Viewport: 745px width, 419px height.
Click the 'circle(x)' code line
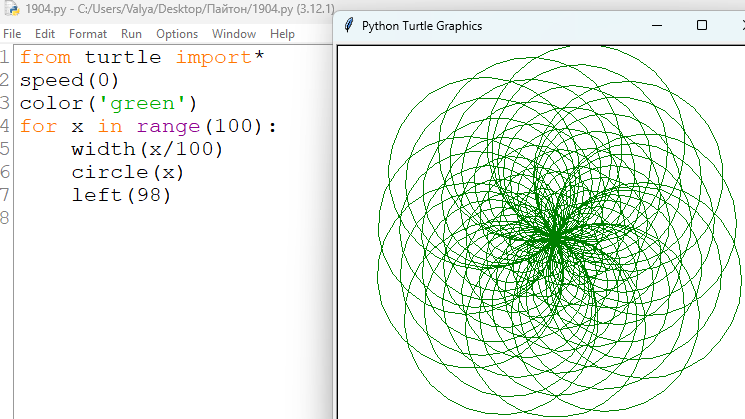tap(128, 172)
